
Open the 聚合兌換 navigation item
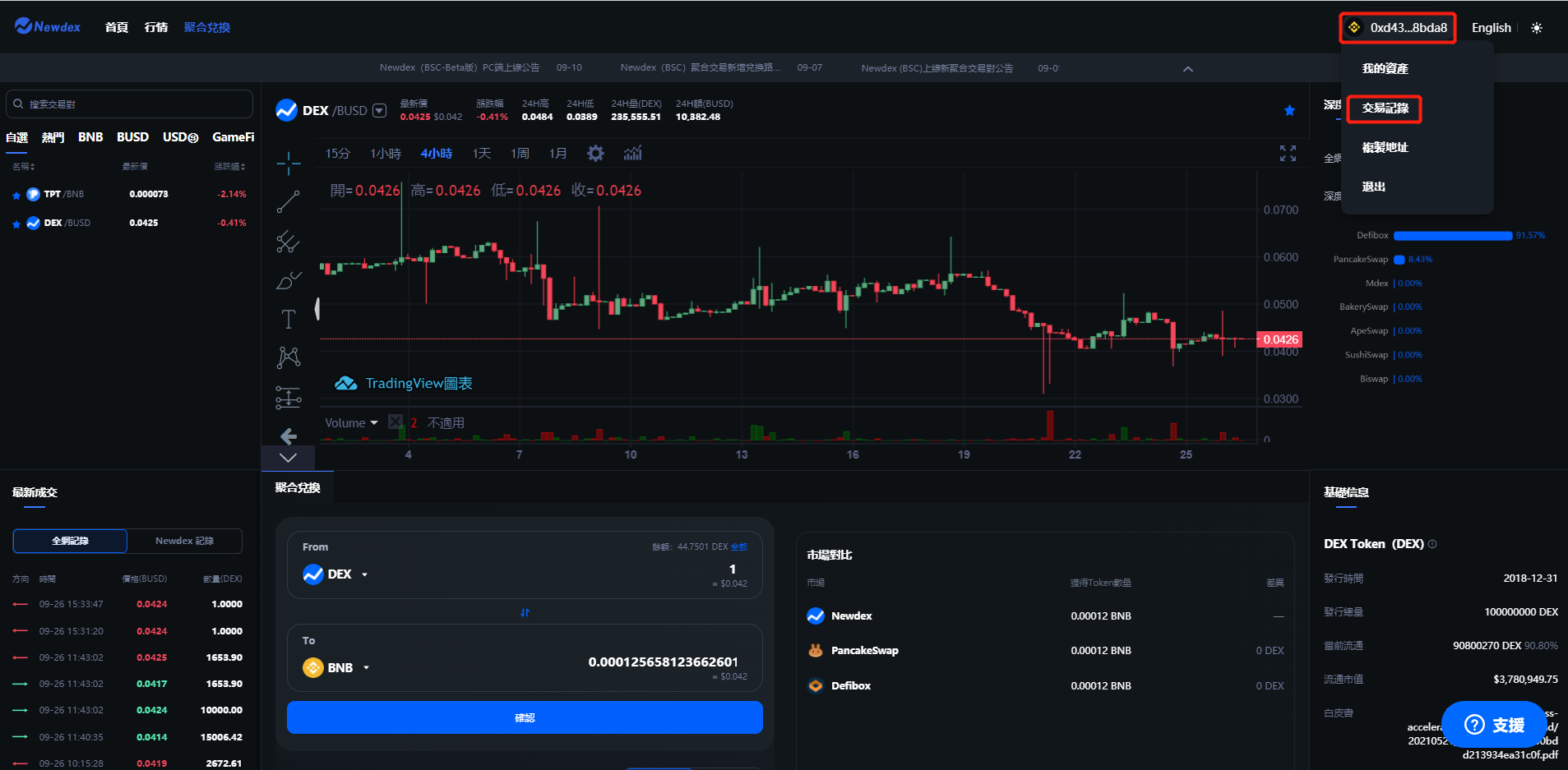(x=207, y=27)
